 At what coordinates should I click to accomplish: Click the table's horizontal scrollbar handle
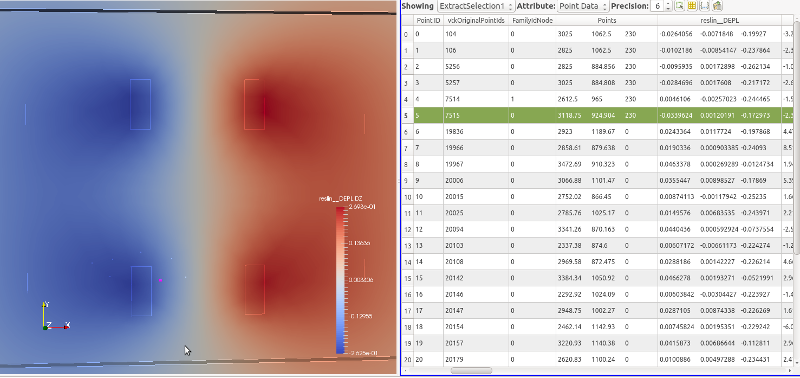[x=471, y=371]
